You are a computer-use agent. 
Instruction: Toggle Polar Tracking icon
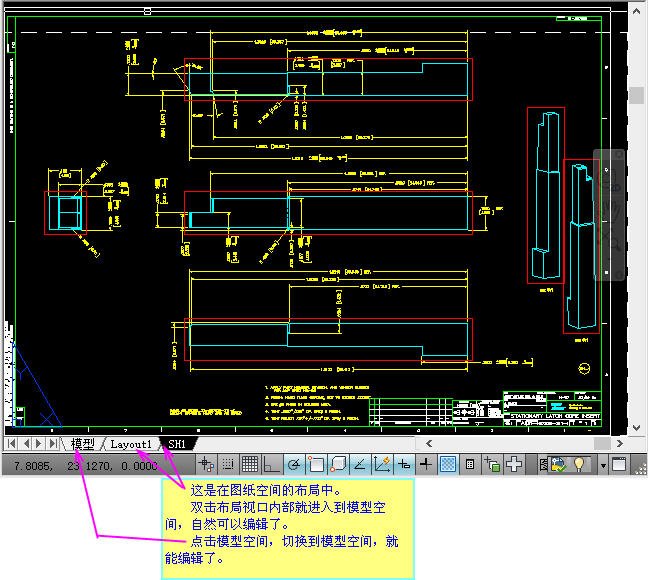point(293,464)
